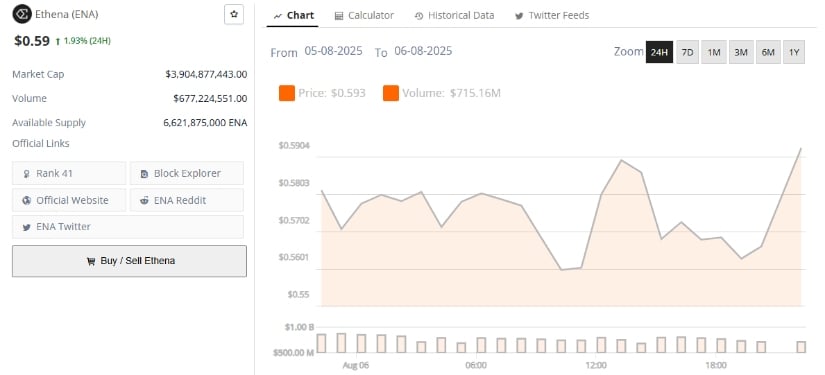Open the Block Explorer link
The height and width of the screenshot is (375, 825).
187,173
